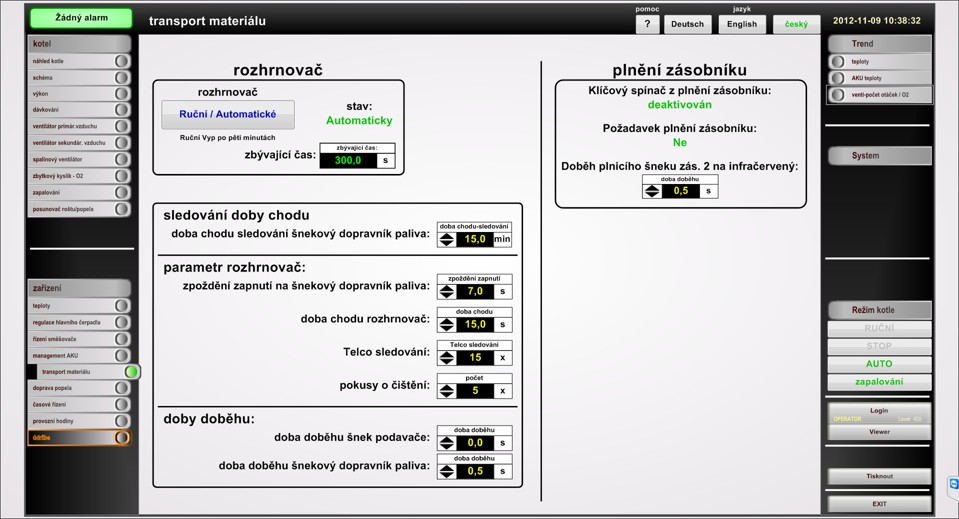Open ventilátor sekundár. vzduchu entry
Screen dimensions: 959x519
point(79,142)
